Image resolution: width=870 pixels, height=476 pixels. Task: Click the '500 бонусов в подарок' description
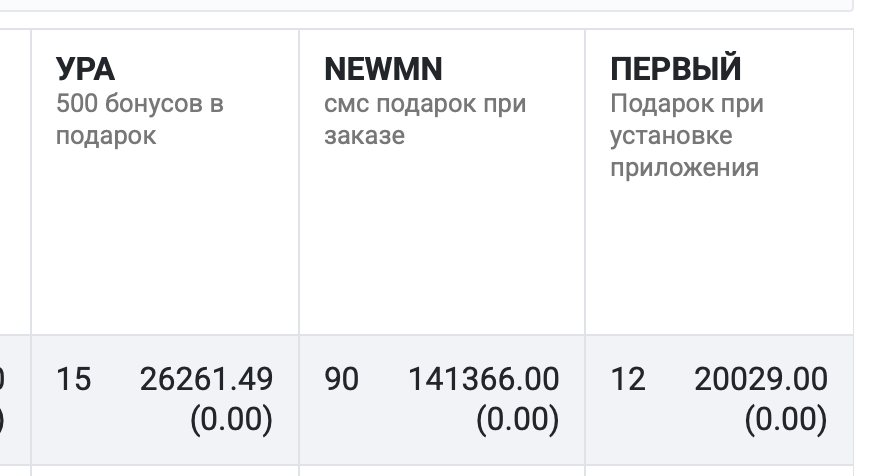(139, 119)
